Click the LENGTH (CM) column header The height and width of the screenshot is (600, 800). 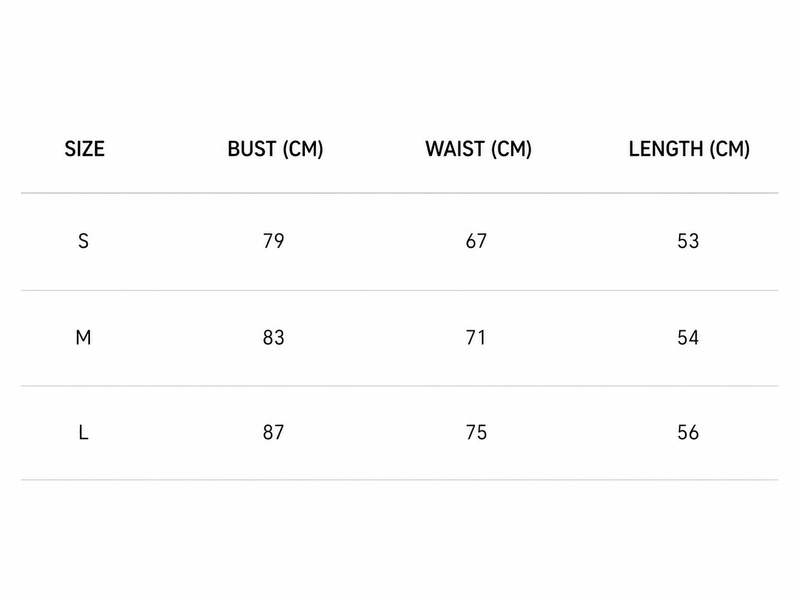coord(689,149)
